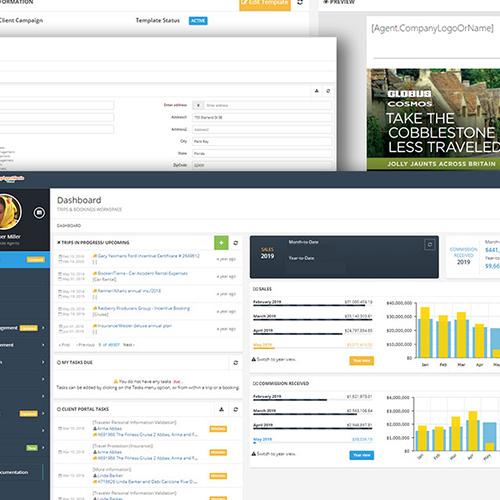Click the blue Year view button under Commission Received
The width and height of the screenshot is (500, 500).
click(362, 455)
